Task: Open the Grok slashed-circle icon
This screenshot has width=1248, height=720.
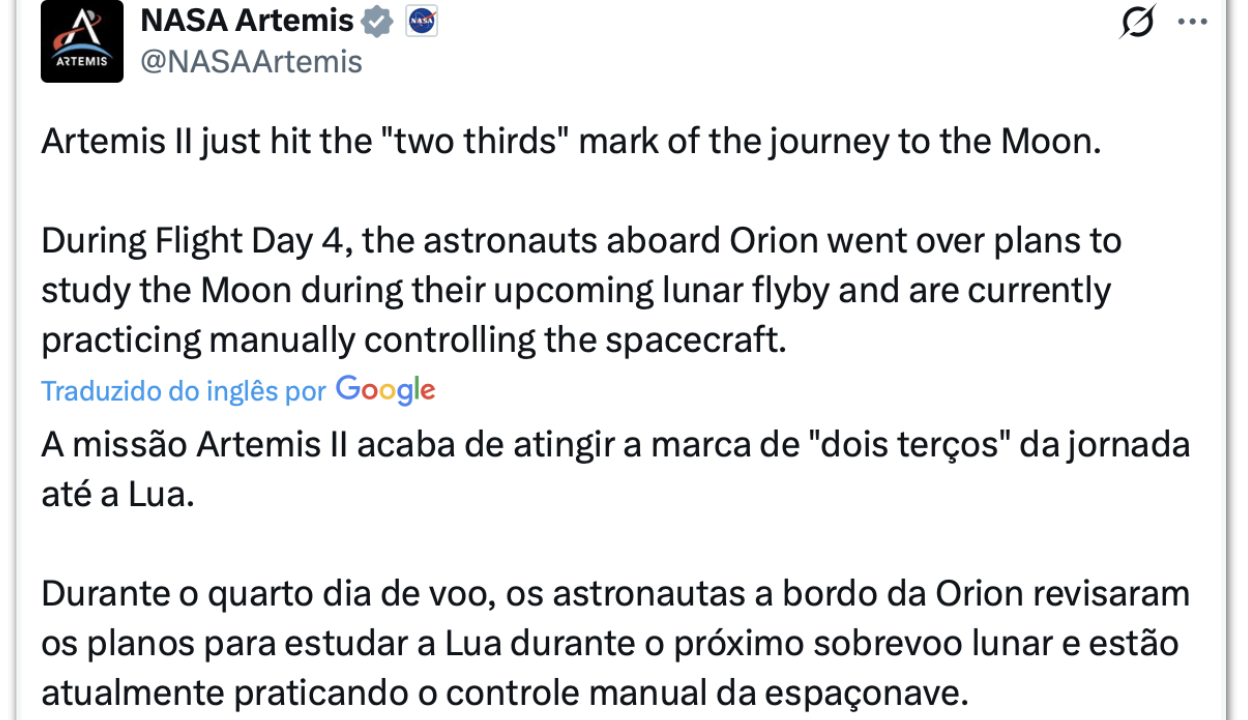Action: [1137, 21]
